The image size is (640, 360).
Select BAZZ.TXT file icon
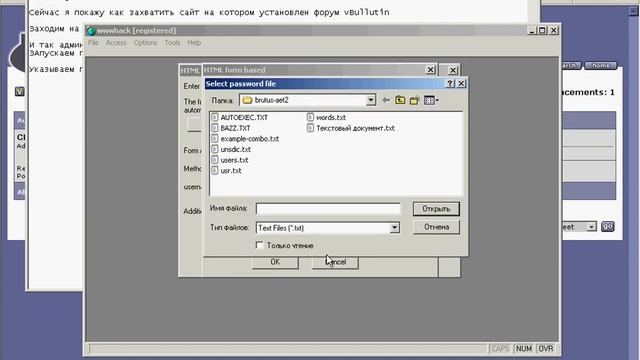[x=215, y=128]
